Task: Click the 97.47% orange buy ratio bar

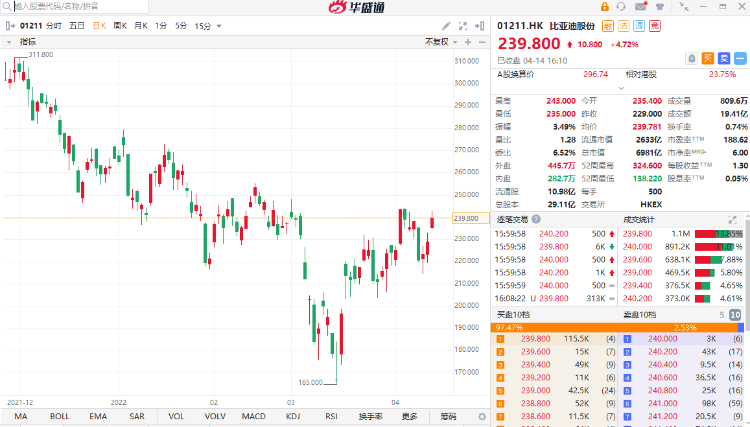Action: [615, 328]
